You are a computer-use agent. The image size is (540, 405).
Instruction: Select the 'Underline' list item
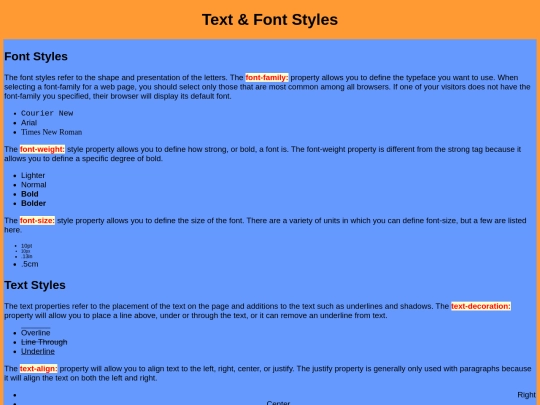pos(38,351)
